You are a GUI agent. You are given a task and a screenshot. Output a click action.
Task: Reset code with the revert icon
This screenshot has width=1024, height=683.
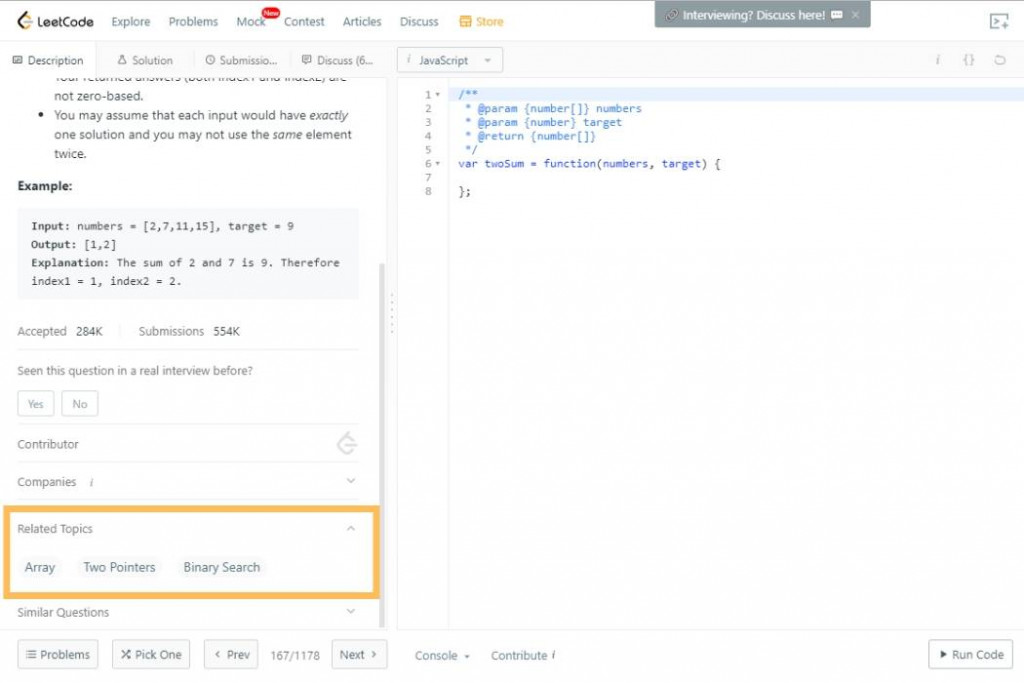pyautogui.click(x=999, y=59)
